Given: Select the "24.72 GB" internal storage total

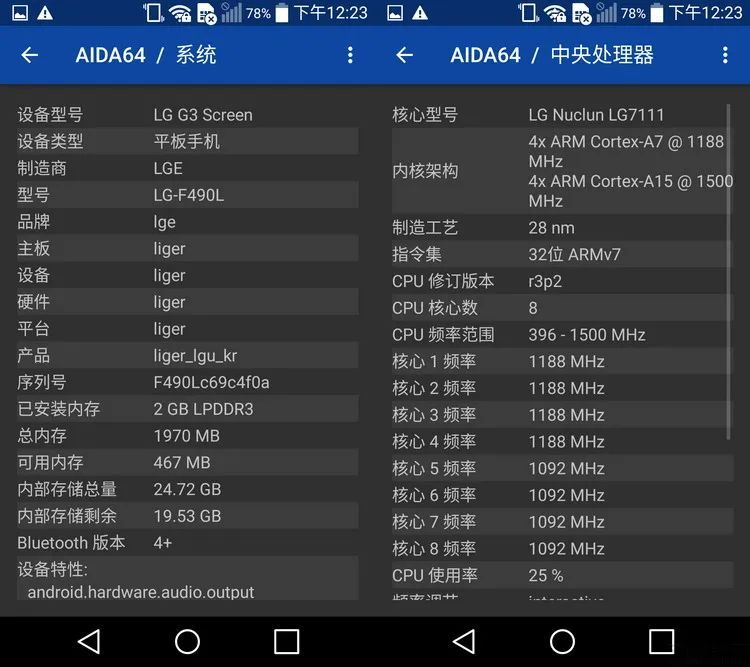Looking at the screenshot, I should [188, 489].
